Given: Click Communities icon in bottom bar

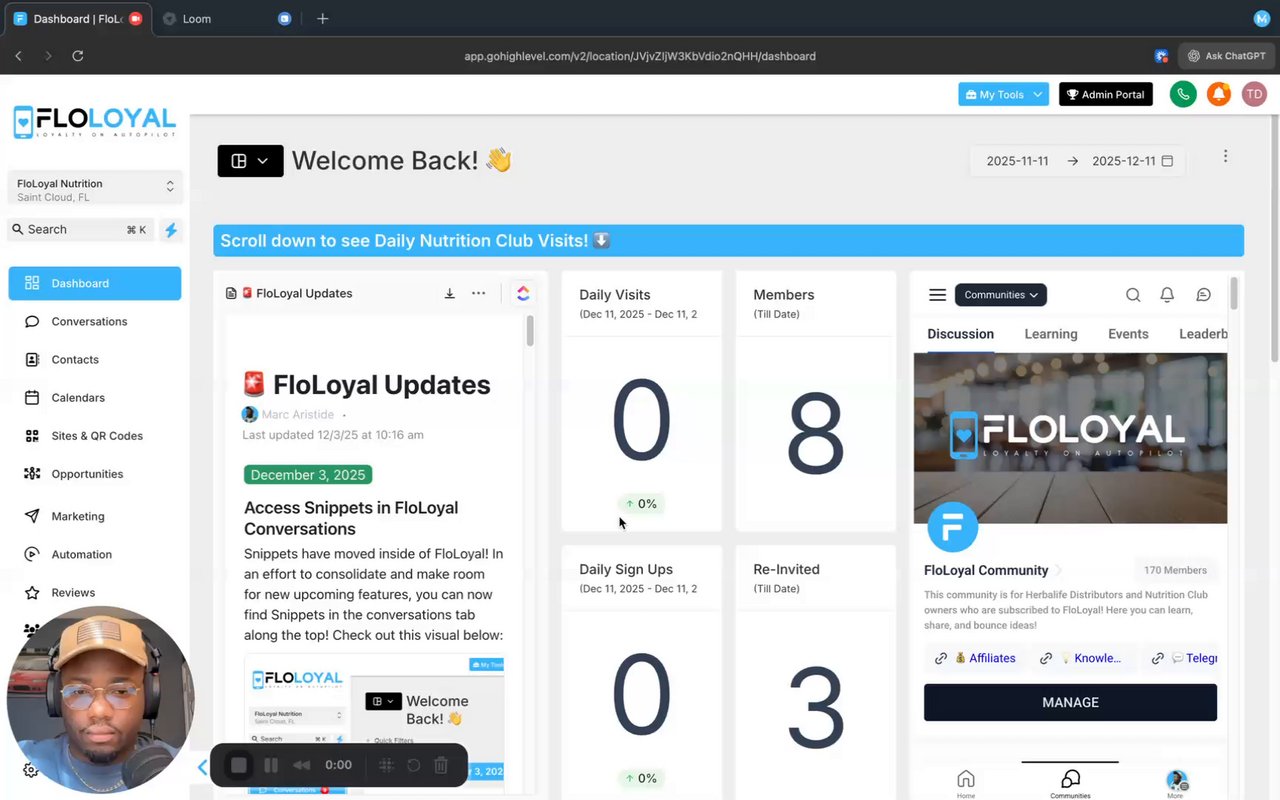Looking at the screenshot, I should [1070, 784].
